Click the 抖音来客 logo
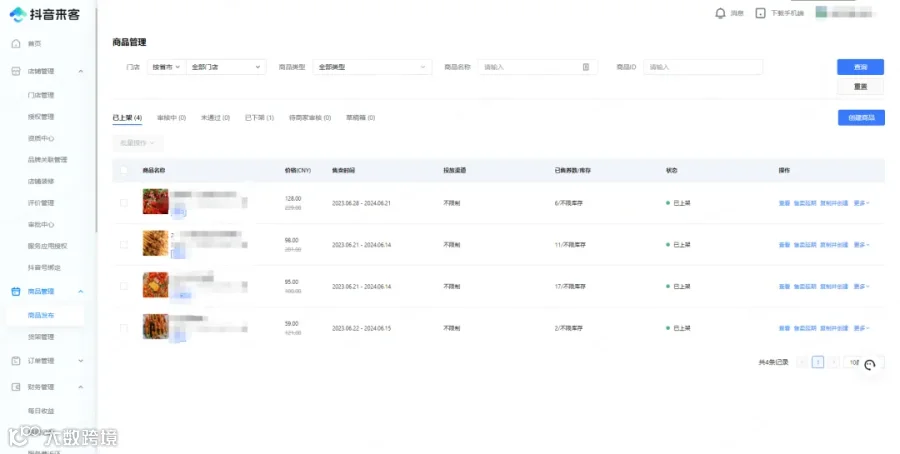 [45, 14]
